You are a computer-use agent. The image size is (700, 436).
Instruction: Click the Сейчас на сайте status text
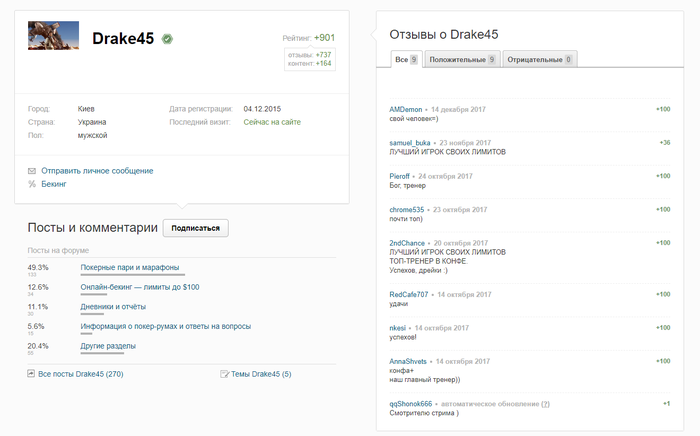(272, 122)
